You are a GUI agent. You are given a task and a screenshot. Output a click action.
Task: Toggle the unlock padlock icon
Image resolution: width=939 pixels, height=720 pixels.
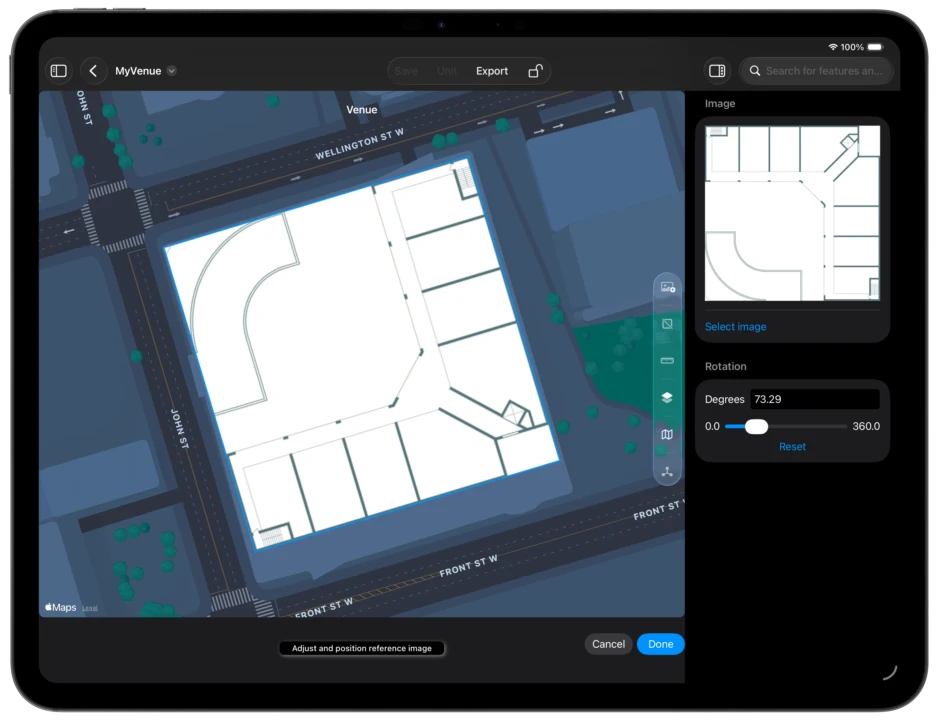[535, 71]
